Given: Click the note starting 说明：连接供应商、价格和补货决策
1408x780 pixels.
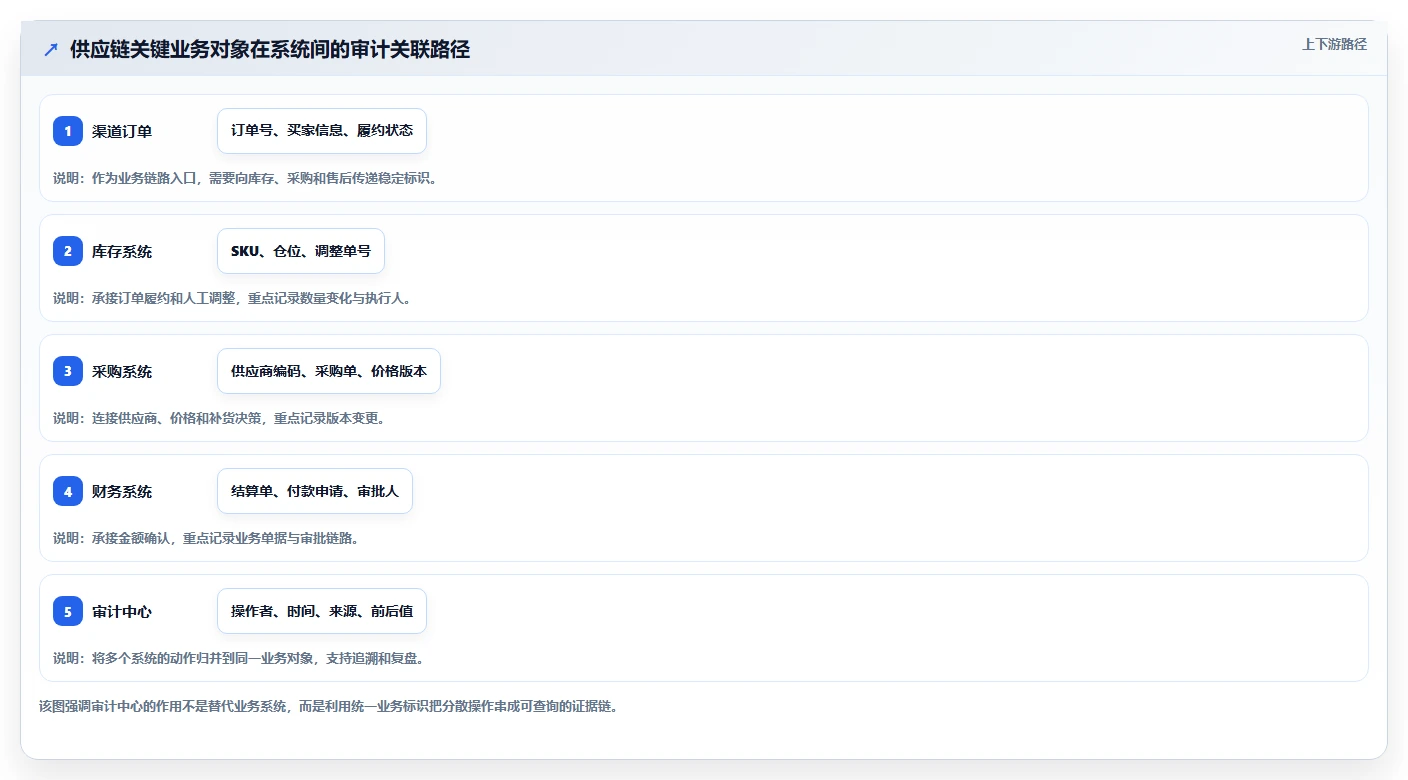Looking at the screenshot, I should point(219,418).
